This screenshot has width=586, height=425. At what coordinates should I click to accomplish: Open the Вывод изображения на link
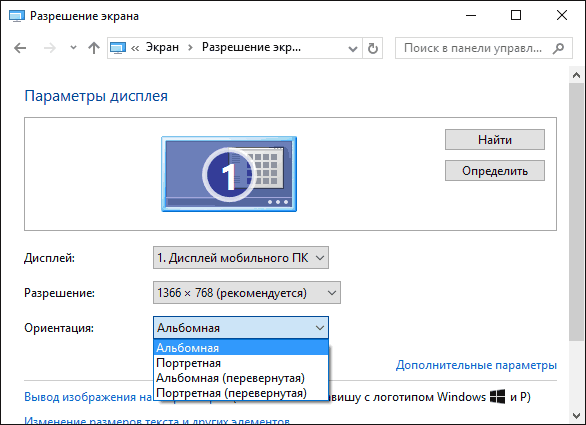(89, 397)
